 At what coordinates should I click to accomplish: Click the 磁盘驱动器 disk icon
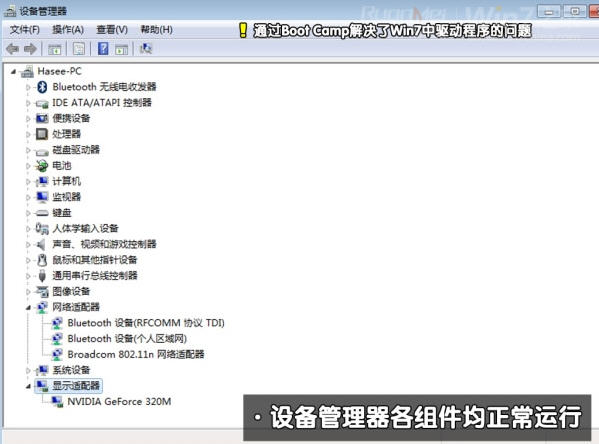pos(42,151)
